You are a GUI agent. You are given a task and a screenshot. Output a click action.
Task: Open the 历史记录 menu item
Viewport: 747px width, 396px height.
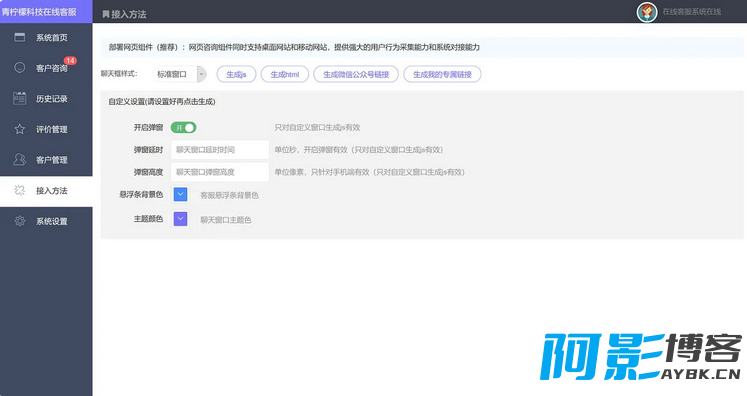(x=46, y=98)
